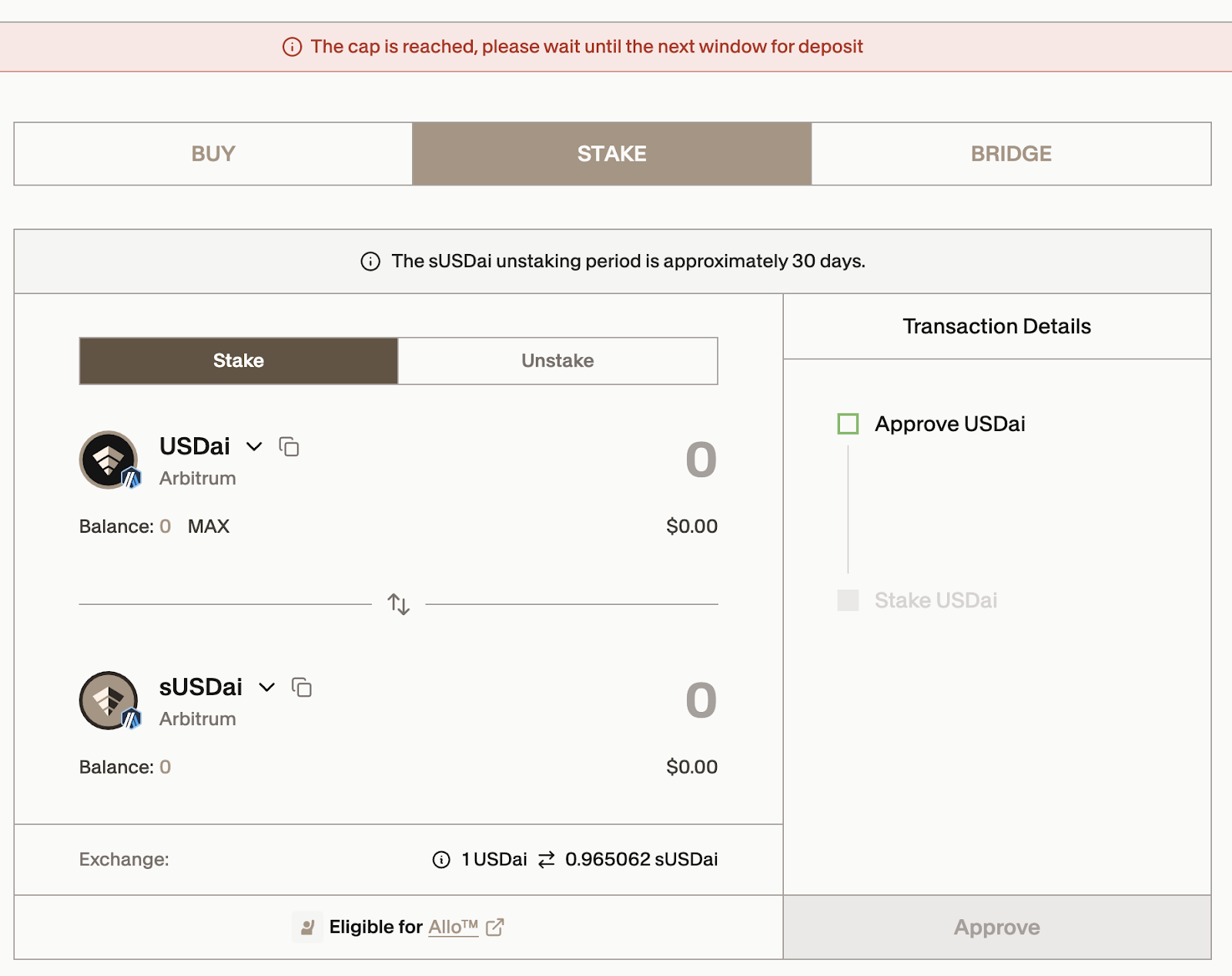
Task: Click the sUSDai token logo icon
Action: pos(109,700)
